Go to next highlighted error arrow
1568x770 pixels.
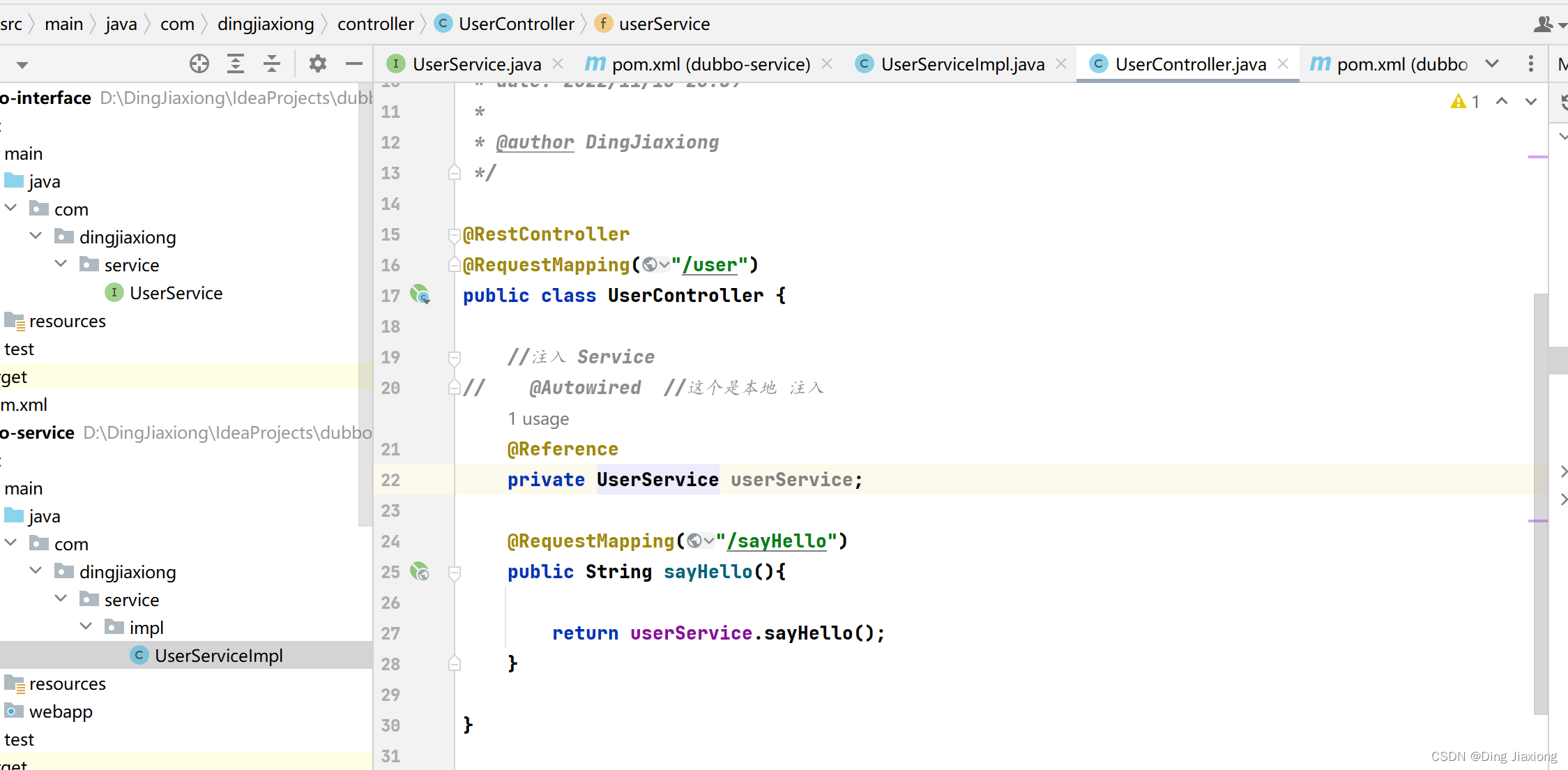point(1531,102)
